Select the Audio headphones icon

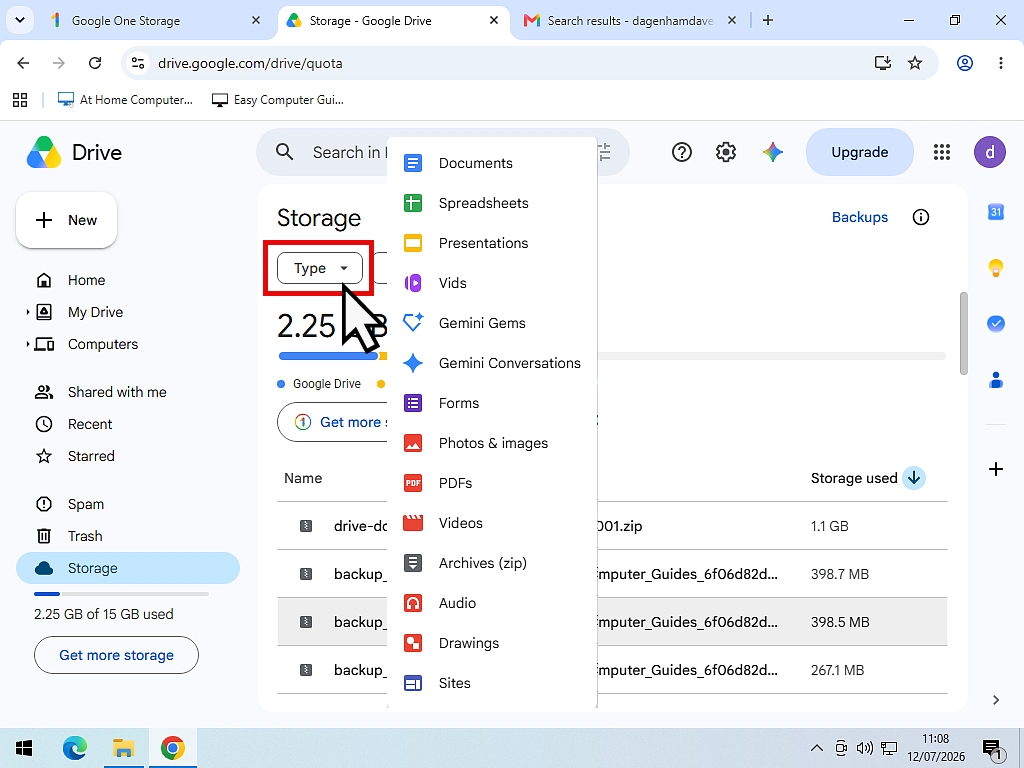pyautogui.click(x=413, y=603)
